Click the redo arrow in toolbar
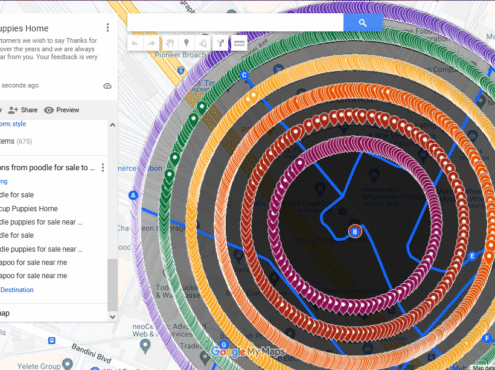The width and height of the screenshot is (495, 370). tap(152, 43)
